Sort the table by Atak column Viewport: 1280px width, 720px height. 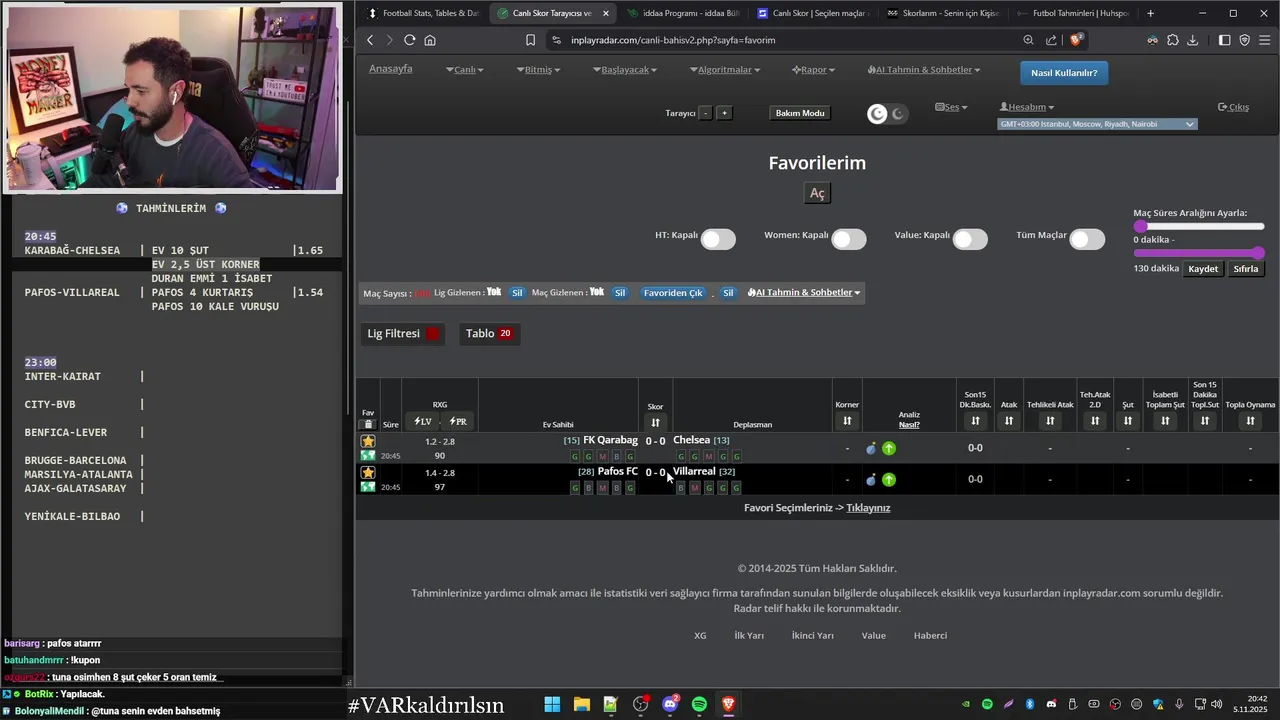1008,421
